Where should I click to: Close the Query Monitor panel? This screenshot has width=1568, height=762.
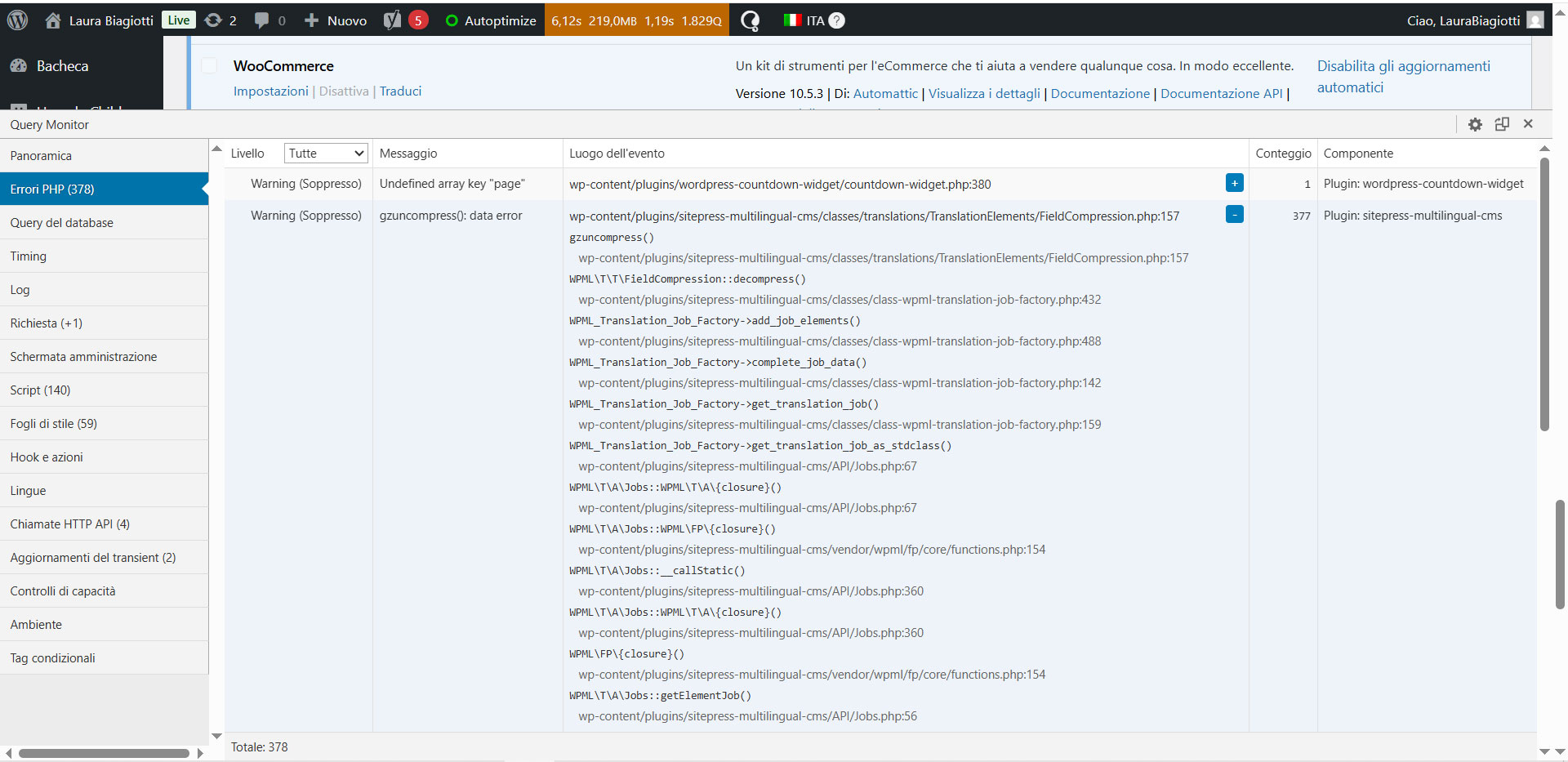(x=1528, y=124)
